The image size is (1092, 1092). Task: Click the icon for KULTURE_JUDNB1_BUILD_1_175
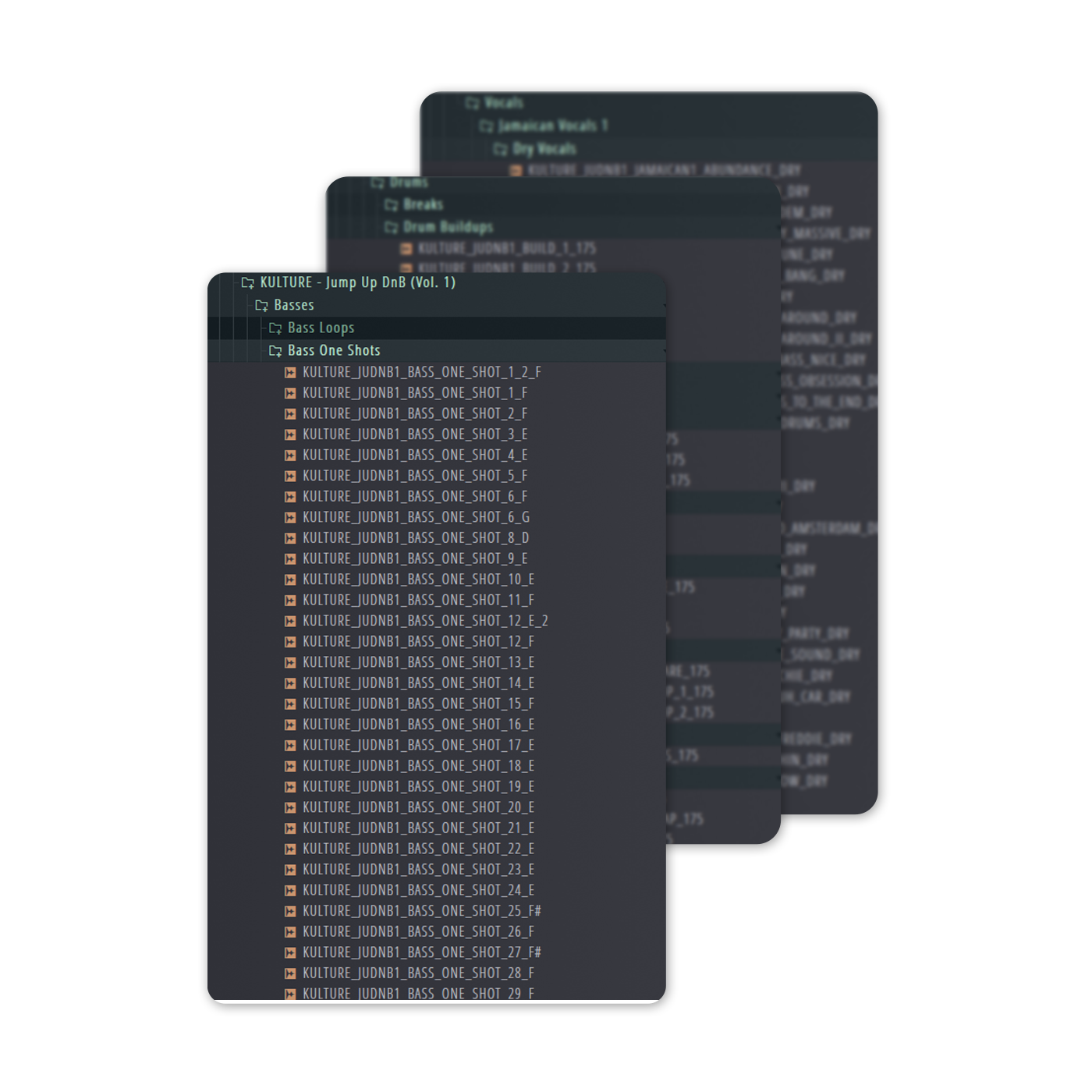[406, 249]
